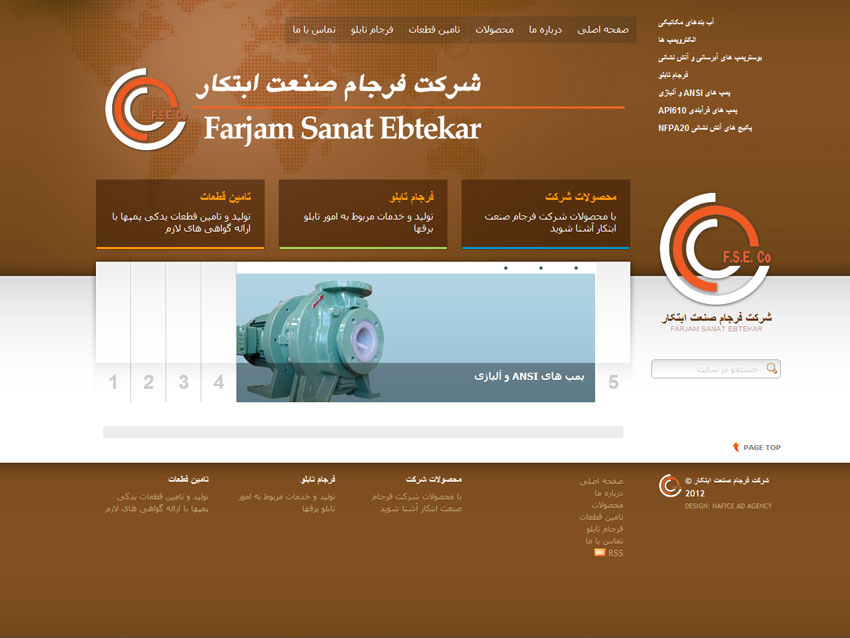Open 'صفحه اصلی' in the top navigation bar
Image resolution: width=850 pixels, height=638 pixels.
(x=603, y=30)
